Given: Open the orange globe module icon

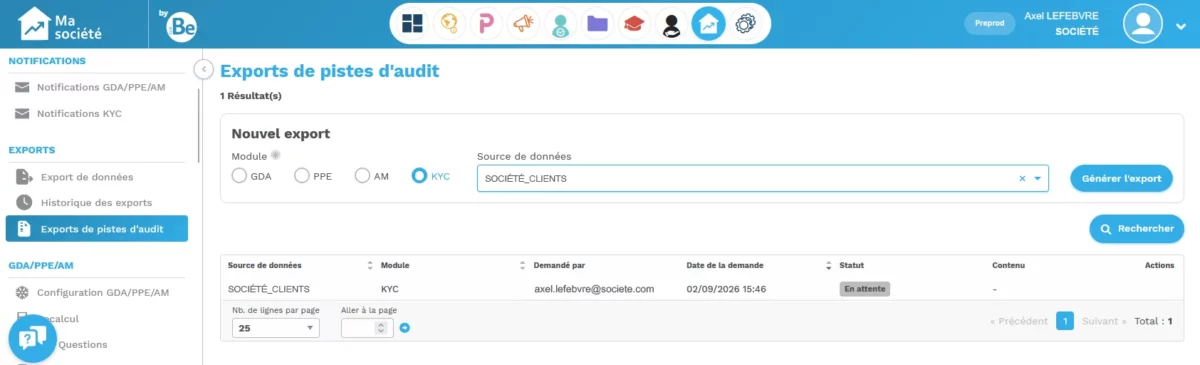Looking at the screenshot, I should click(x=449, y=23).
